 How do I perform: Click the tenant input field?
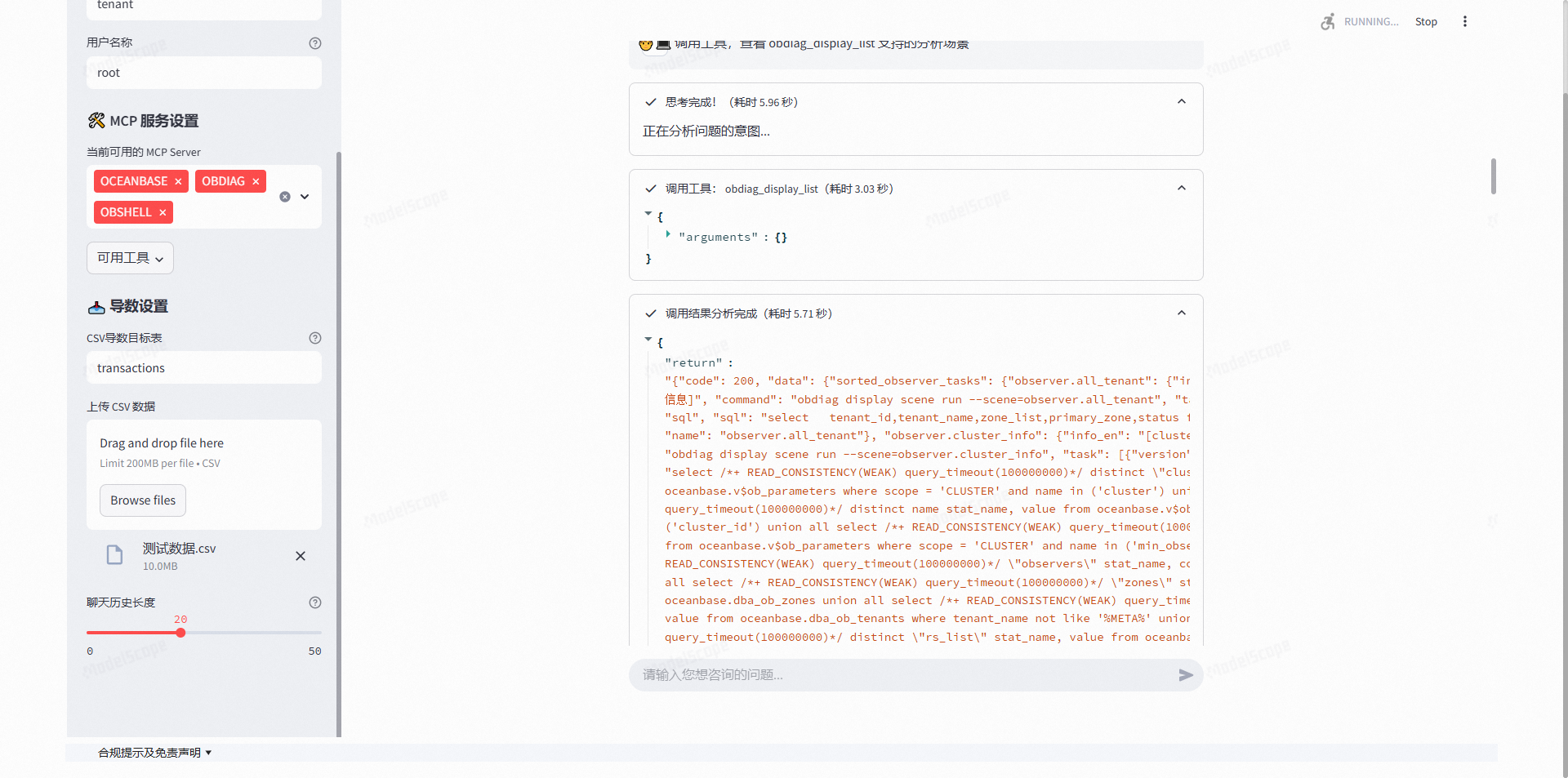coord(204,7)
